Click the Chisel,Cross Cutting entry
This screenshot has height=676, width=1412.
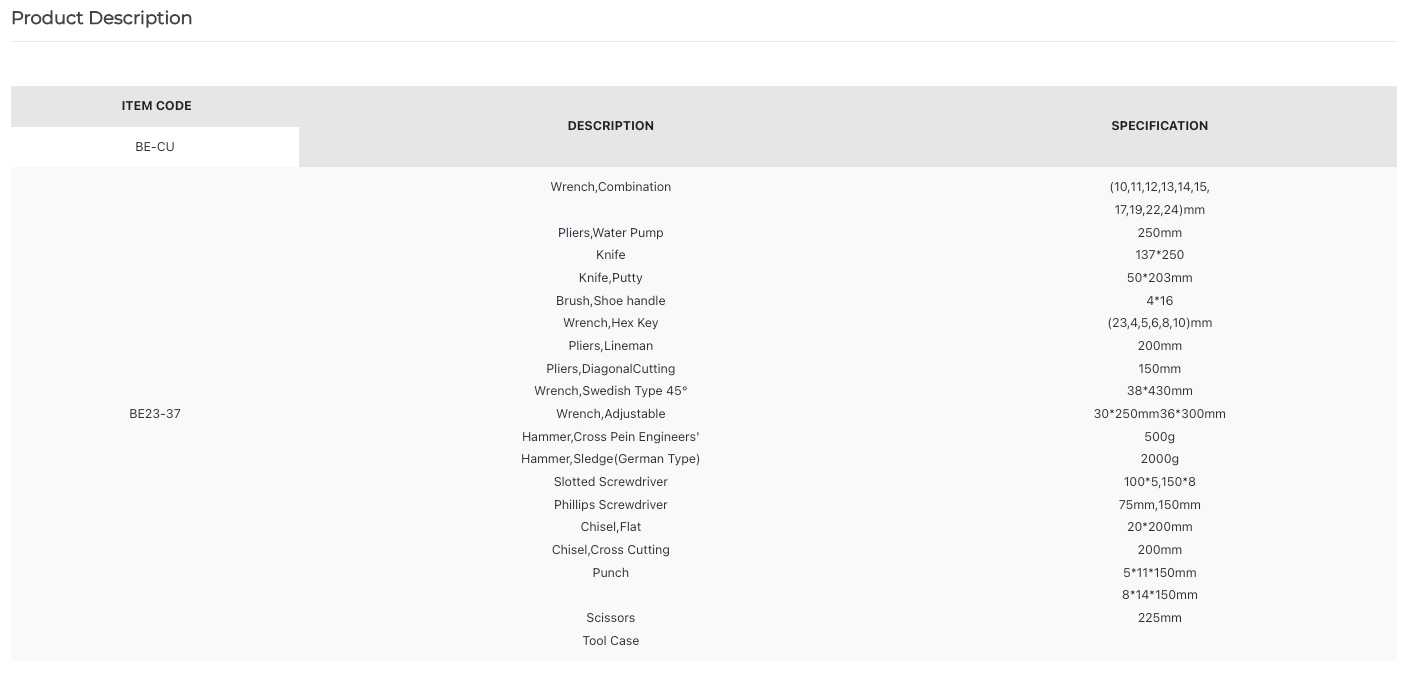pos(610,550)
